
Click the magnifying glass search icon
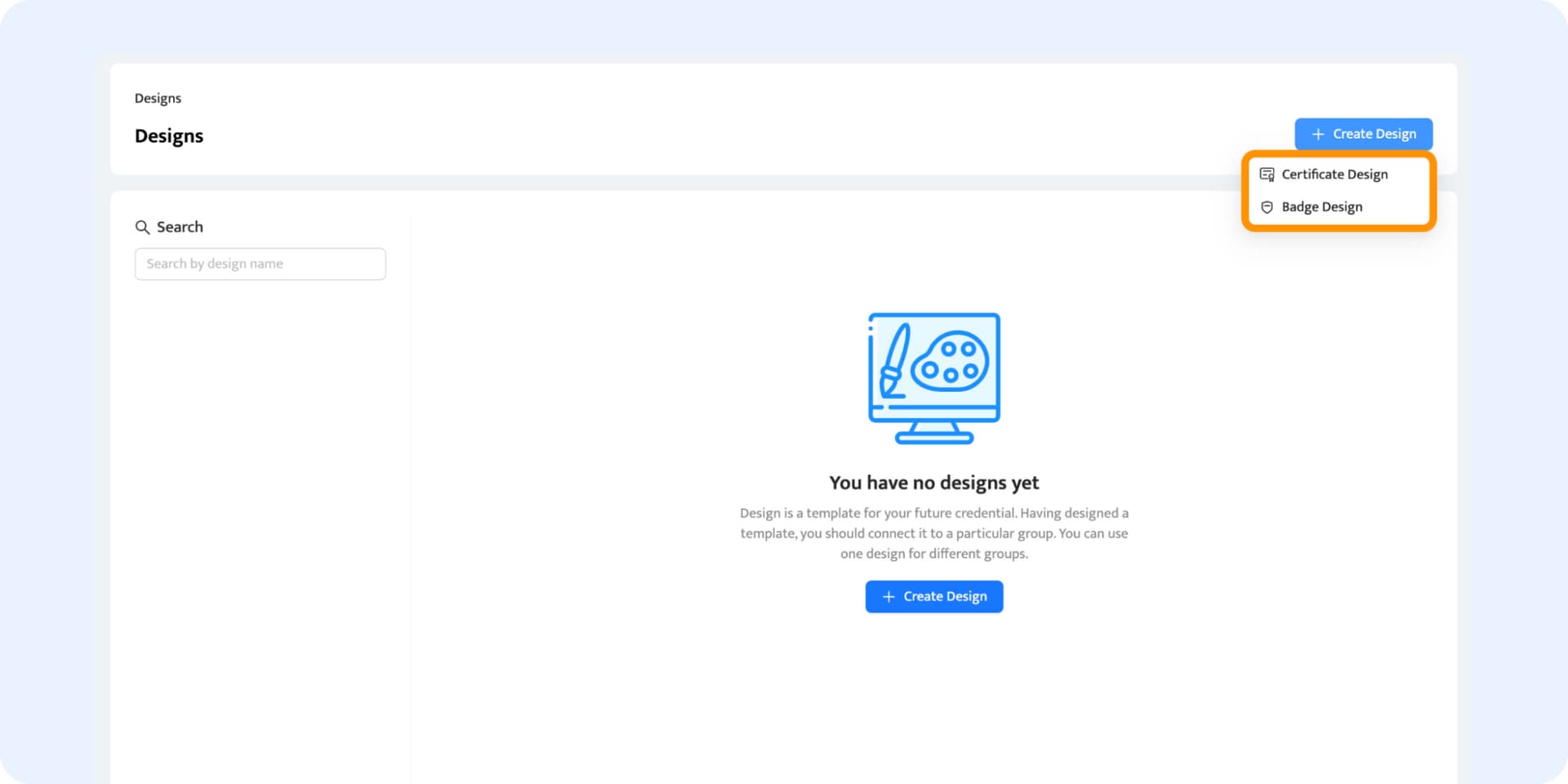tap(142, 227)
